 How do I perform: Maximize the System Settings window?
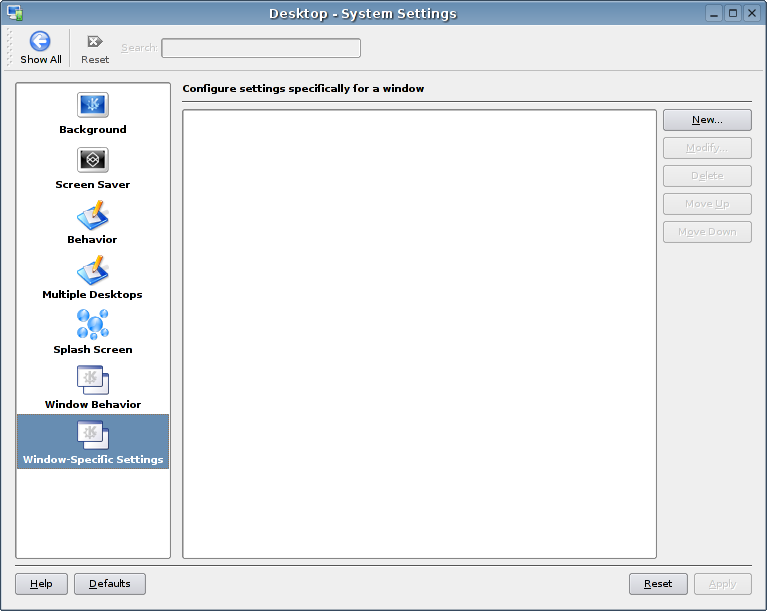tap(733, 13)
